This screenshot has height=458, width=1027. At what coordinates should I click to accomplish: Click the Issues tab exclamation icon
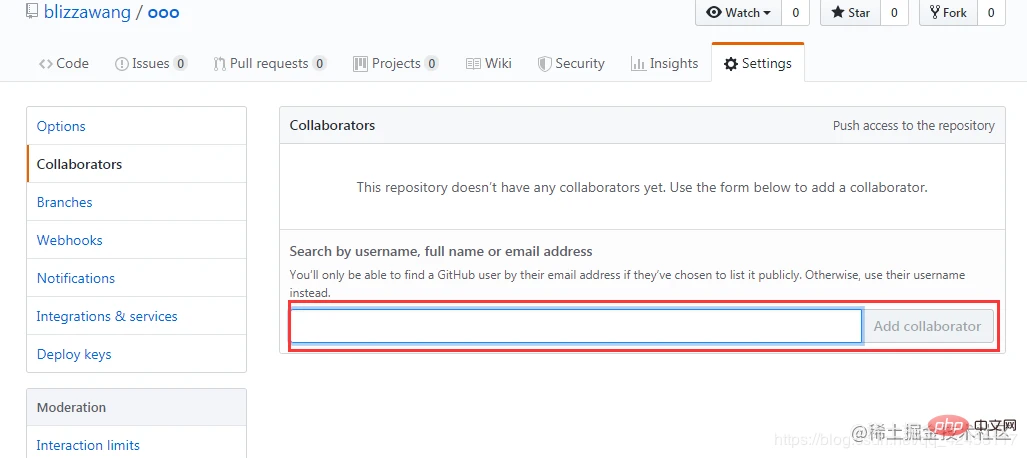coord(122,63)
